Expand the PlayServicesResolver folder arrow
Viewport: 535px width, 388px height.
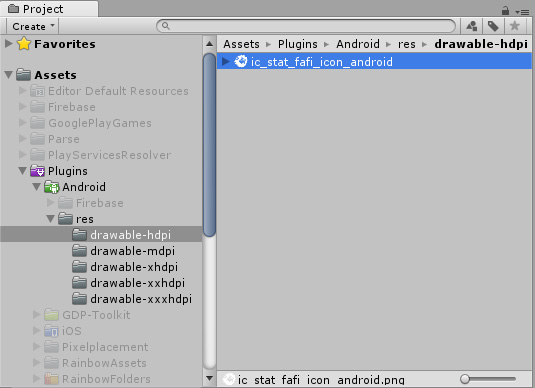(x=23, y=155)
